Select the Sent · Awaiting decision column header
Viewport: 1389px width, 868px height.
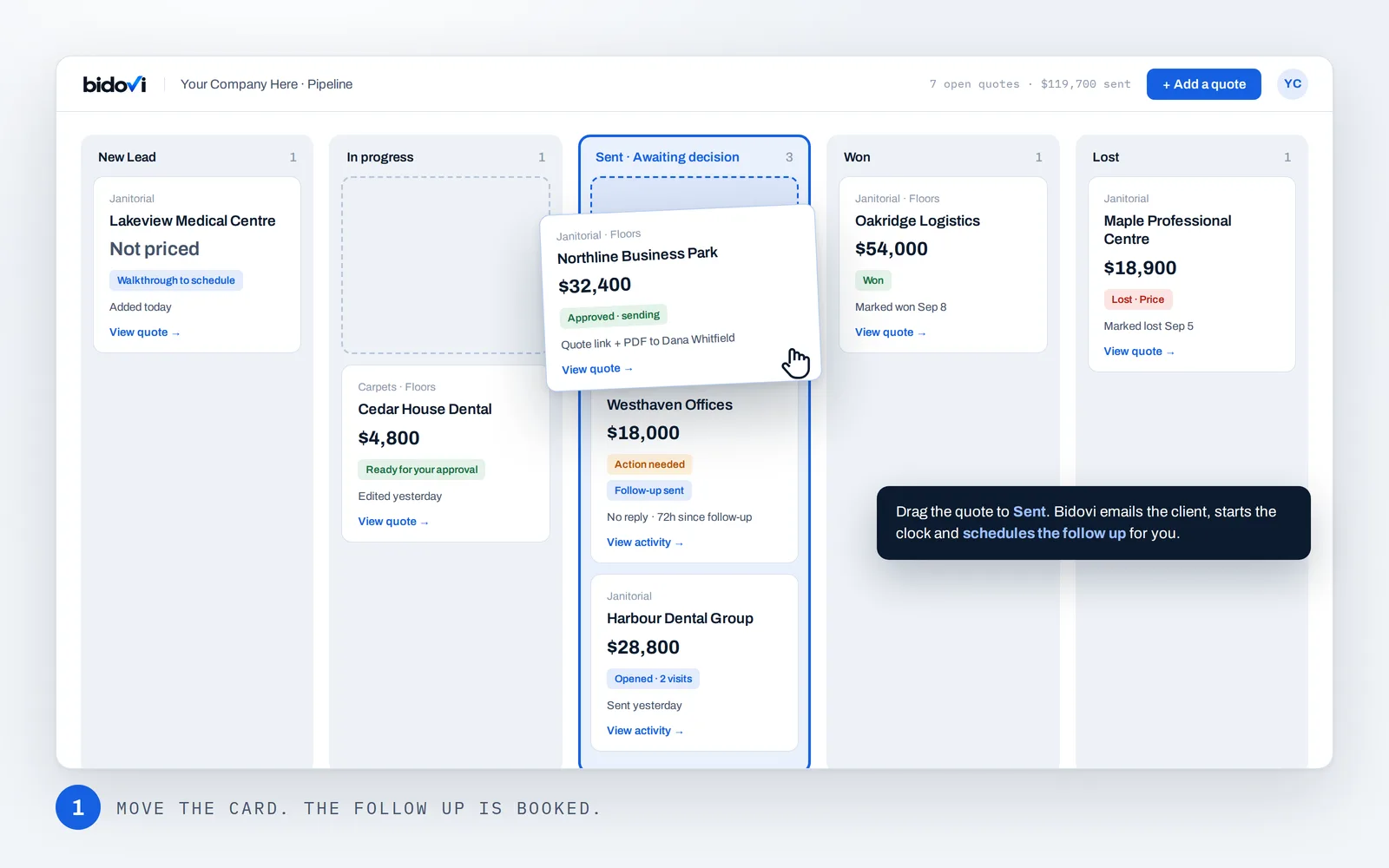(x=668, y=157)
